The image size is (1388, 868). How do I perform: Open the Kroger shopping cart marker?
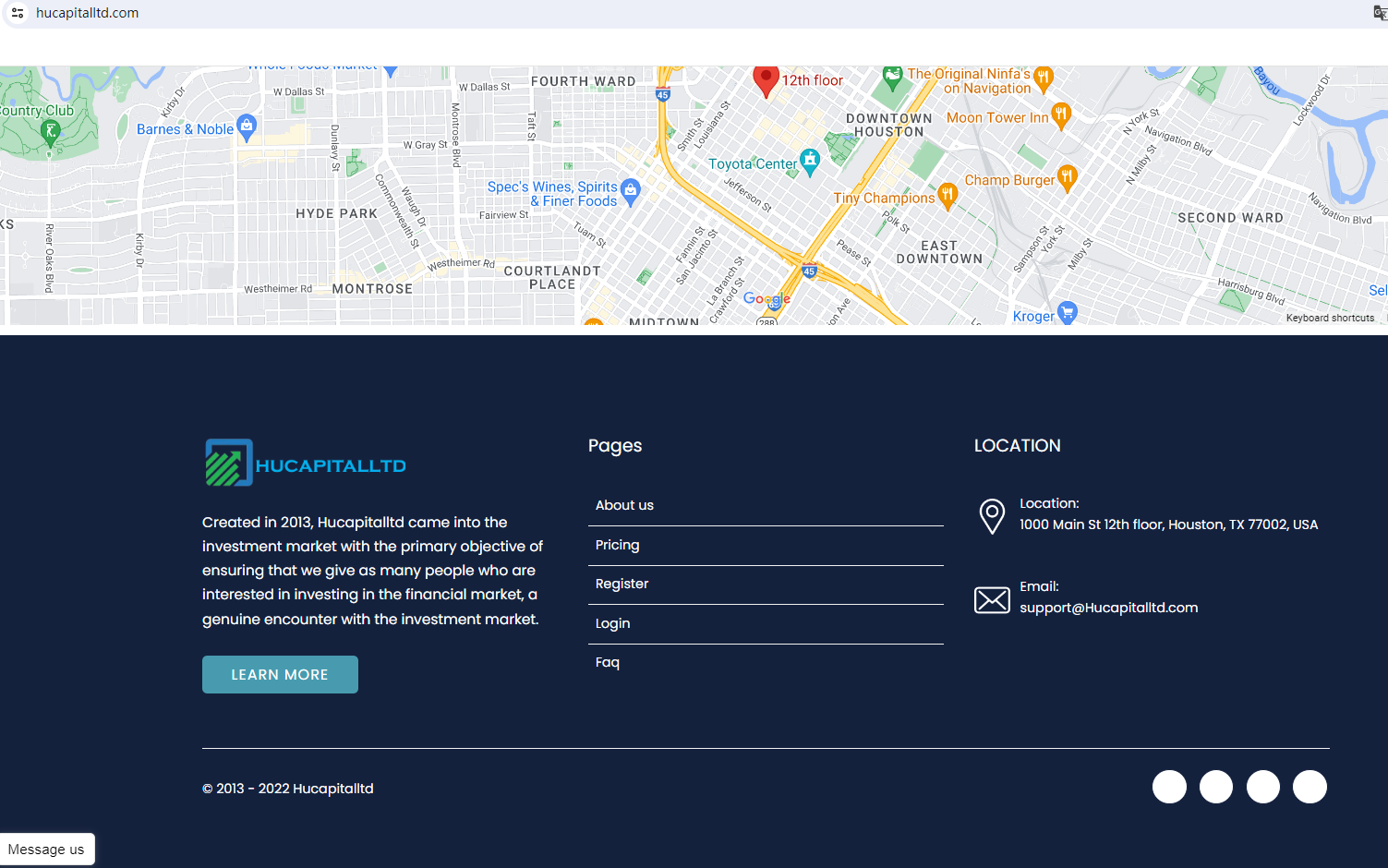pos(1068,314)
